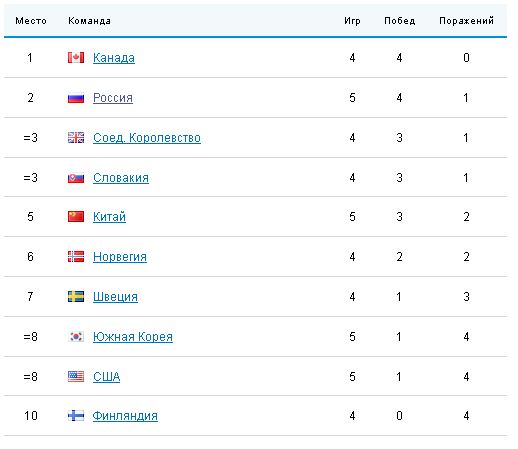Open the Южная Корея team link

(133, 337)
